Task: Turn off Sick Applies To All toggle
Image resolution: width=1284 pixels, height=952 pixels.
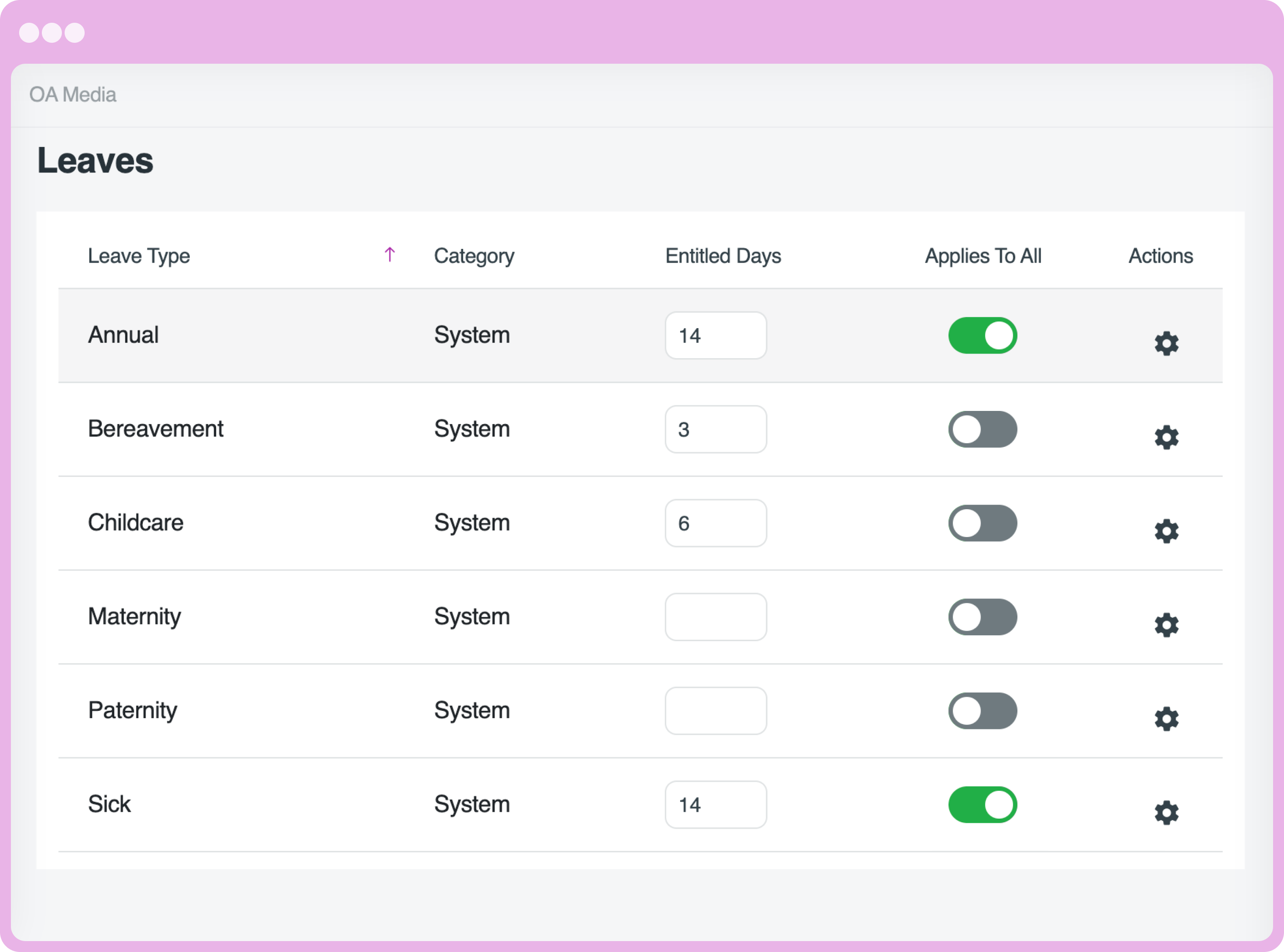Action: (982, 805)
